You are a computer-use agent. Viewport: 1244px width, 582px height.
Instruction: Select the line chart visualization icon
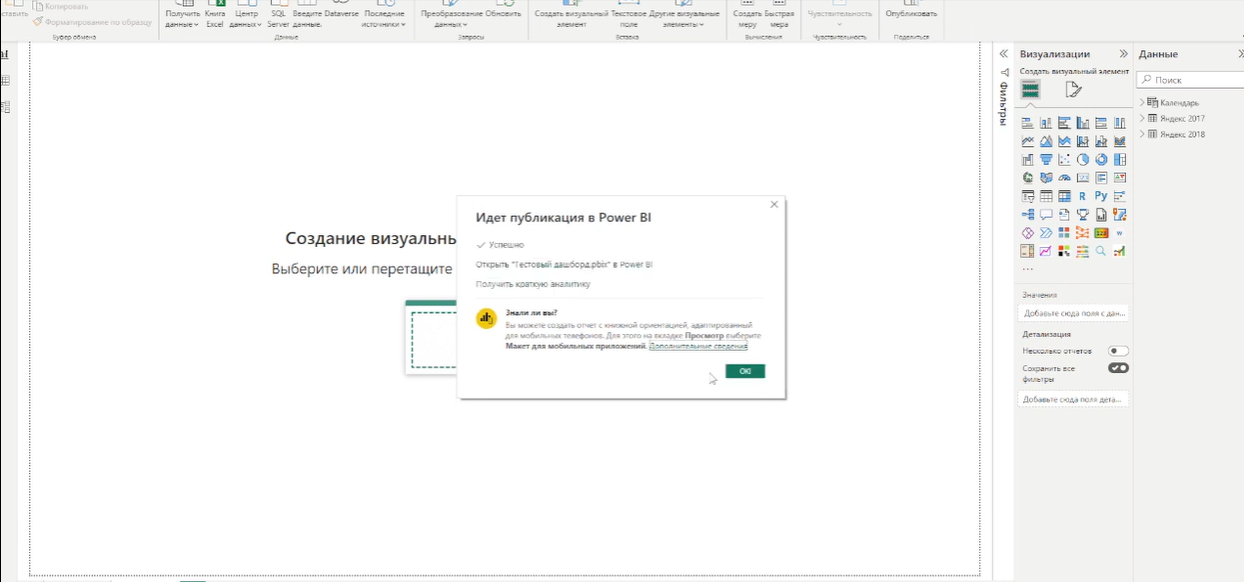point(1028,140)
